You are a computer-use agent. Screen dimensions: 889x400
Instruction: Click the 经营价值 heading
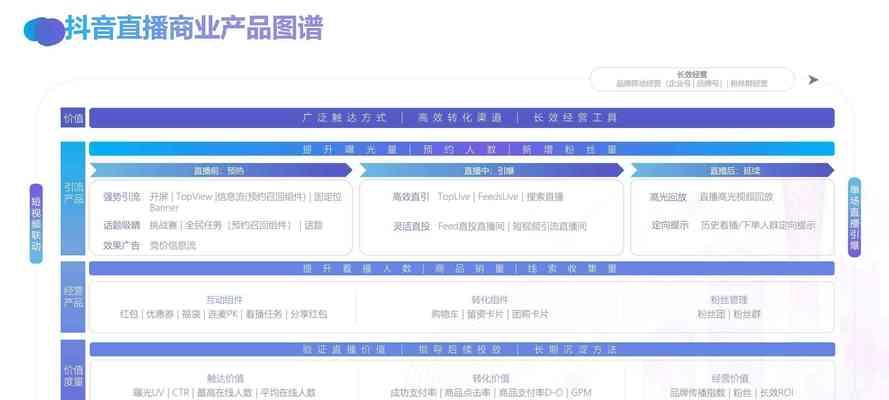pyautogui.click(x=730, y=378)
